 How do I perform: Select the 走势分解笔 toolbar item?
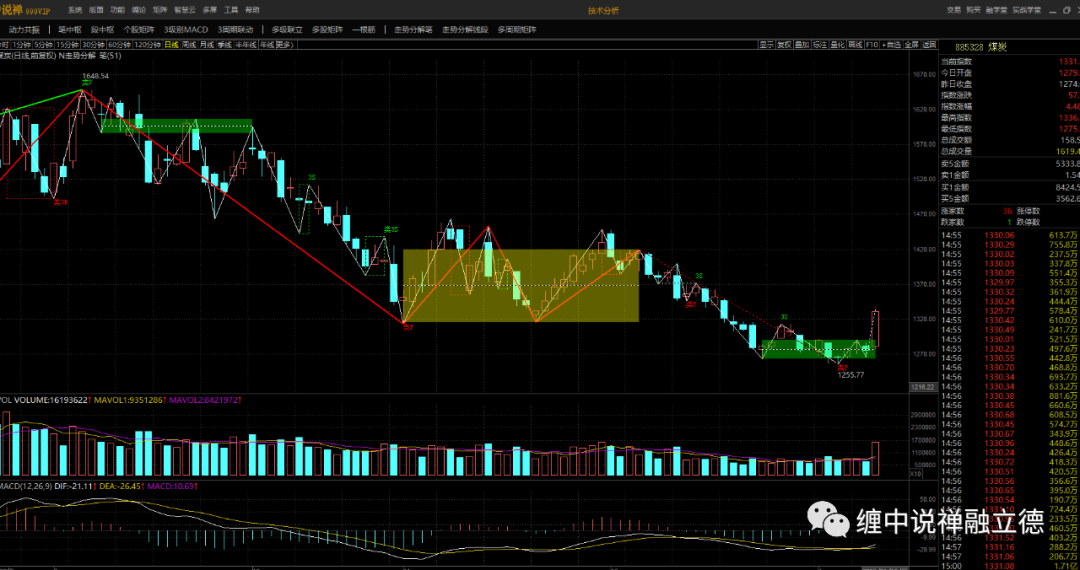point(413,30)
